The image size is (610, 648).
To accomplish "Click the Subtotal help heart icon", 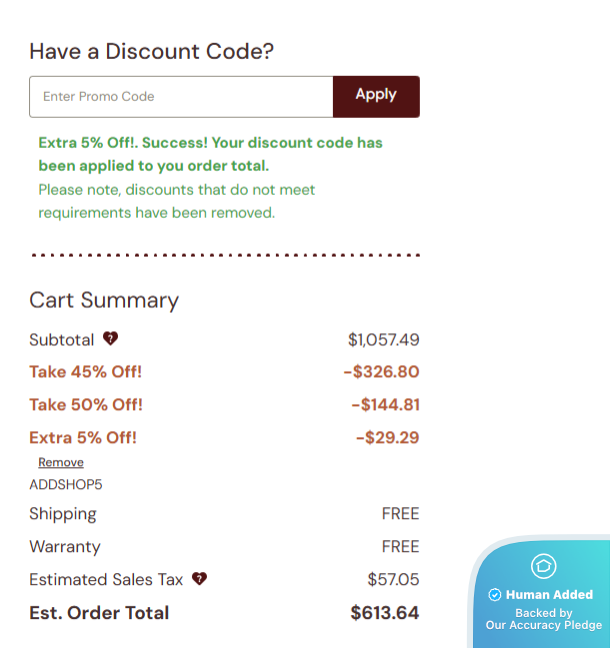I will [x=111, y=339].
